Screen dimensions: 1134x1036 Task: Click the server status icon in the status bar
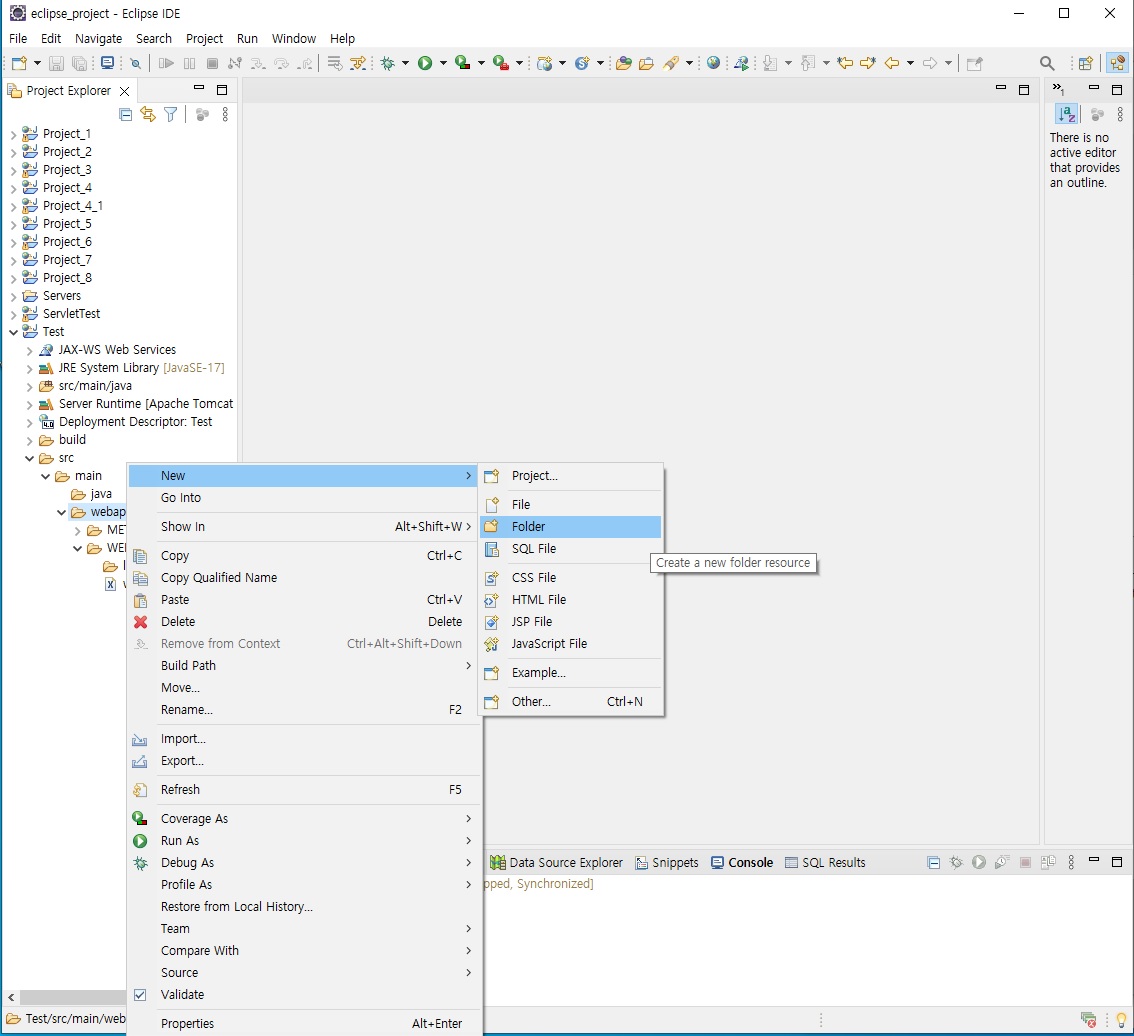[x=1088, y=1020]
